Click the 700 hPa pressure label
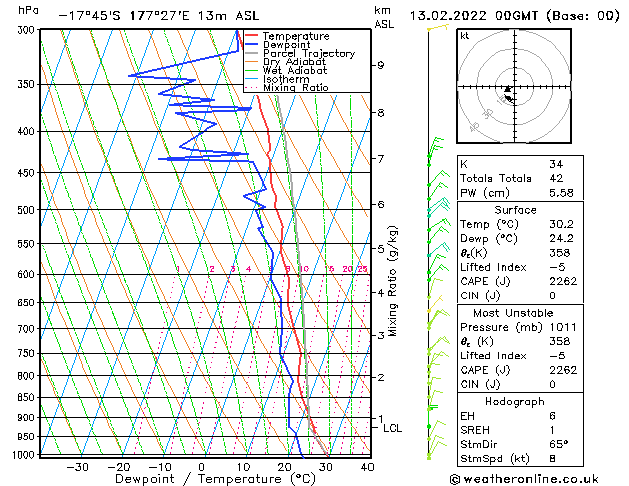Viewport: 629px width, 486px height. pyautogui.click(x=26, y=329)
